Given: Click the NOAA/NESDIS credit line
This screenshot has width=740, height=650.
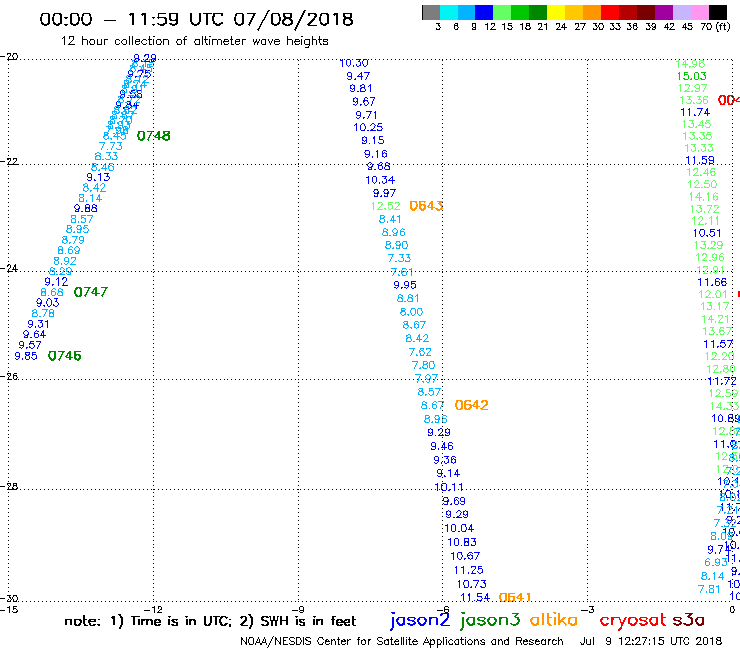Looking at the screenshot, I should (x=402, y=641).
